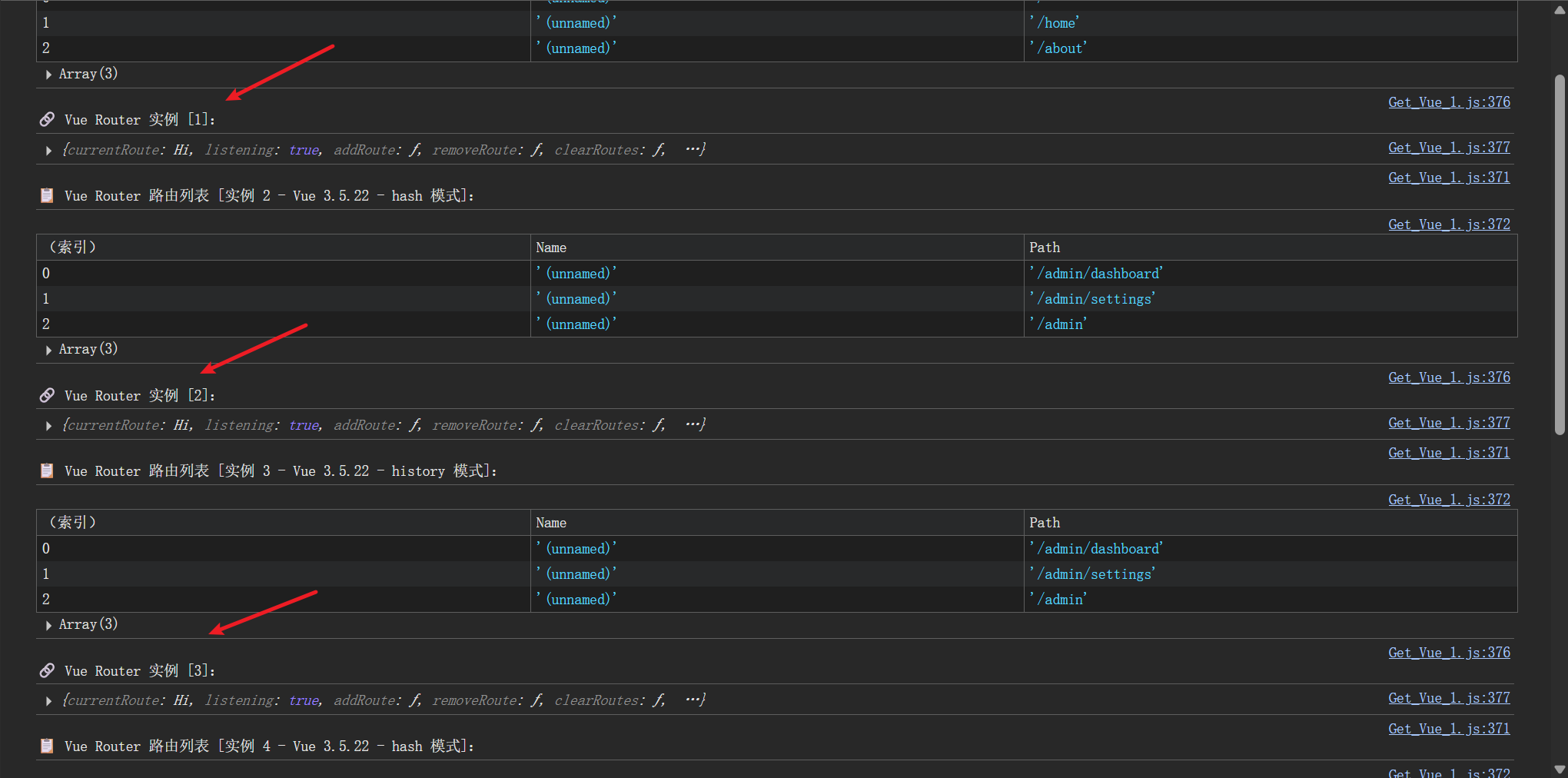Click the scrollbar down arrow in the console
The image size is (1568, 778).
[1560, 769]
